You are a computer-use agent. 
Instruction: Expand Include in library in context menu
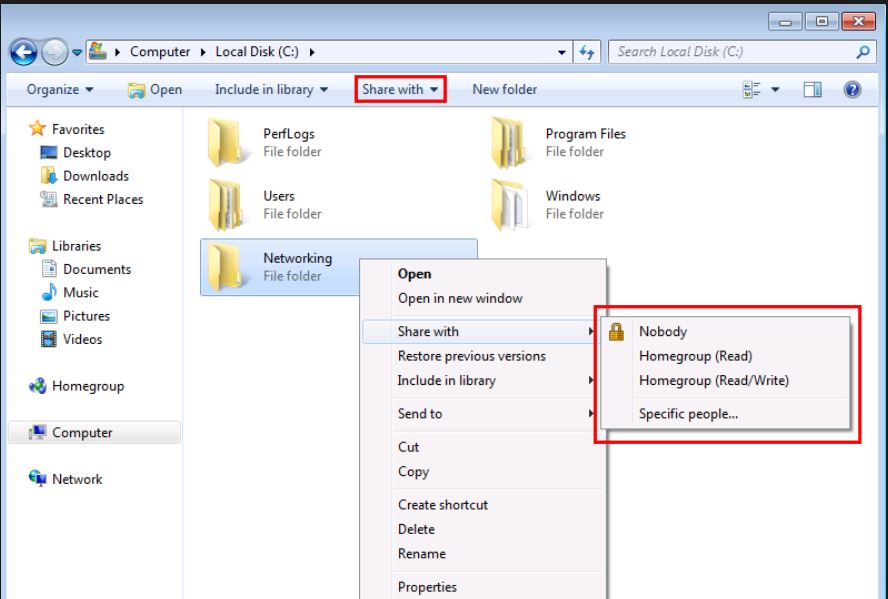click(484, 380)
